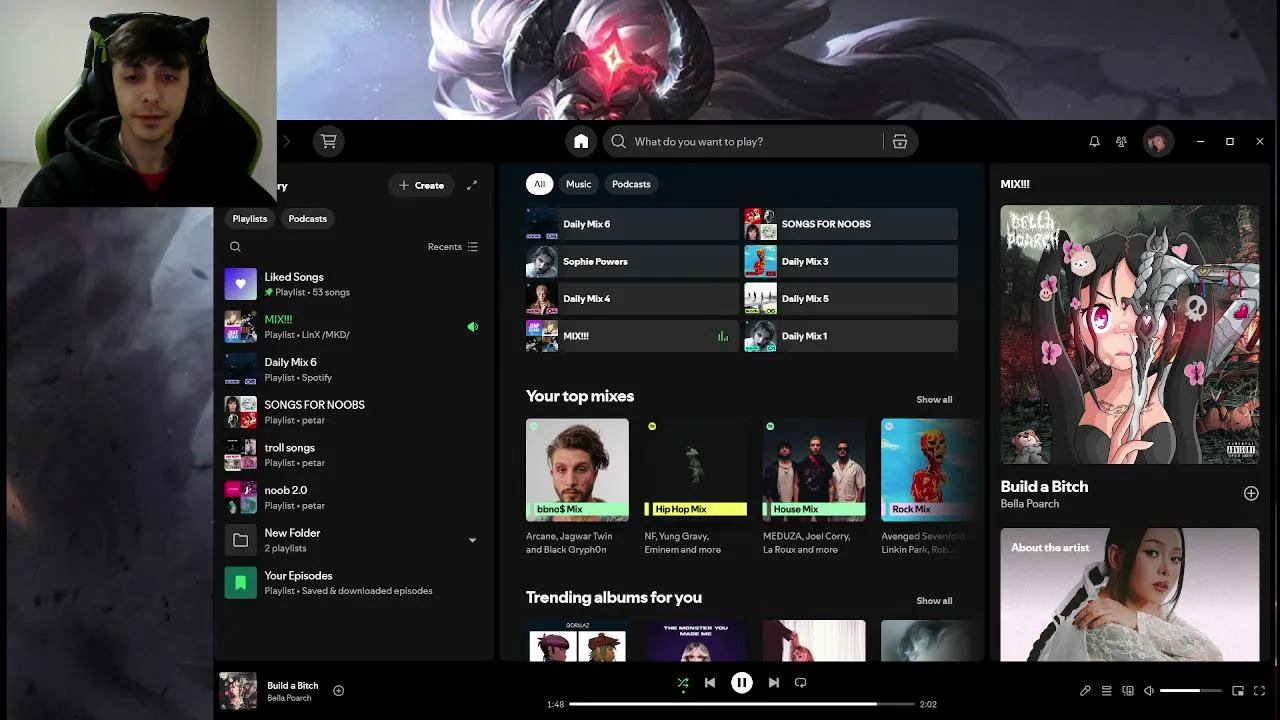Open the user profile avatar menu
The image size is (1280, 720).
click(1157, 141)
